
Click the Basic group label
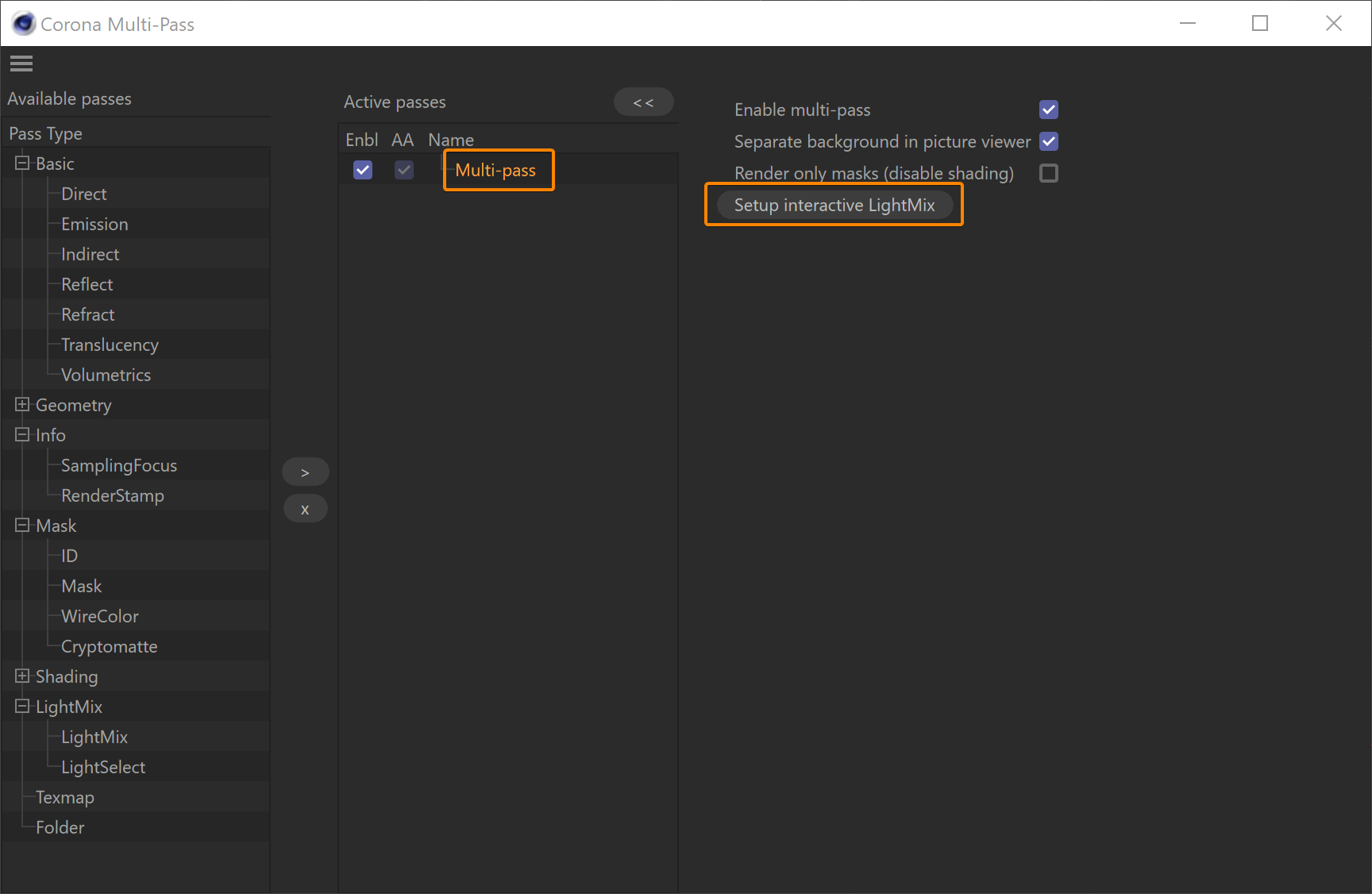[x=55, y=164]
